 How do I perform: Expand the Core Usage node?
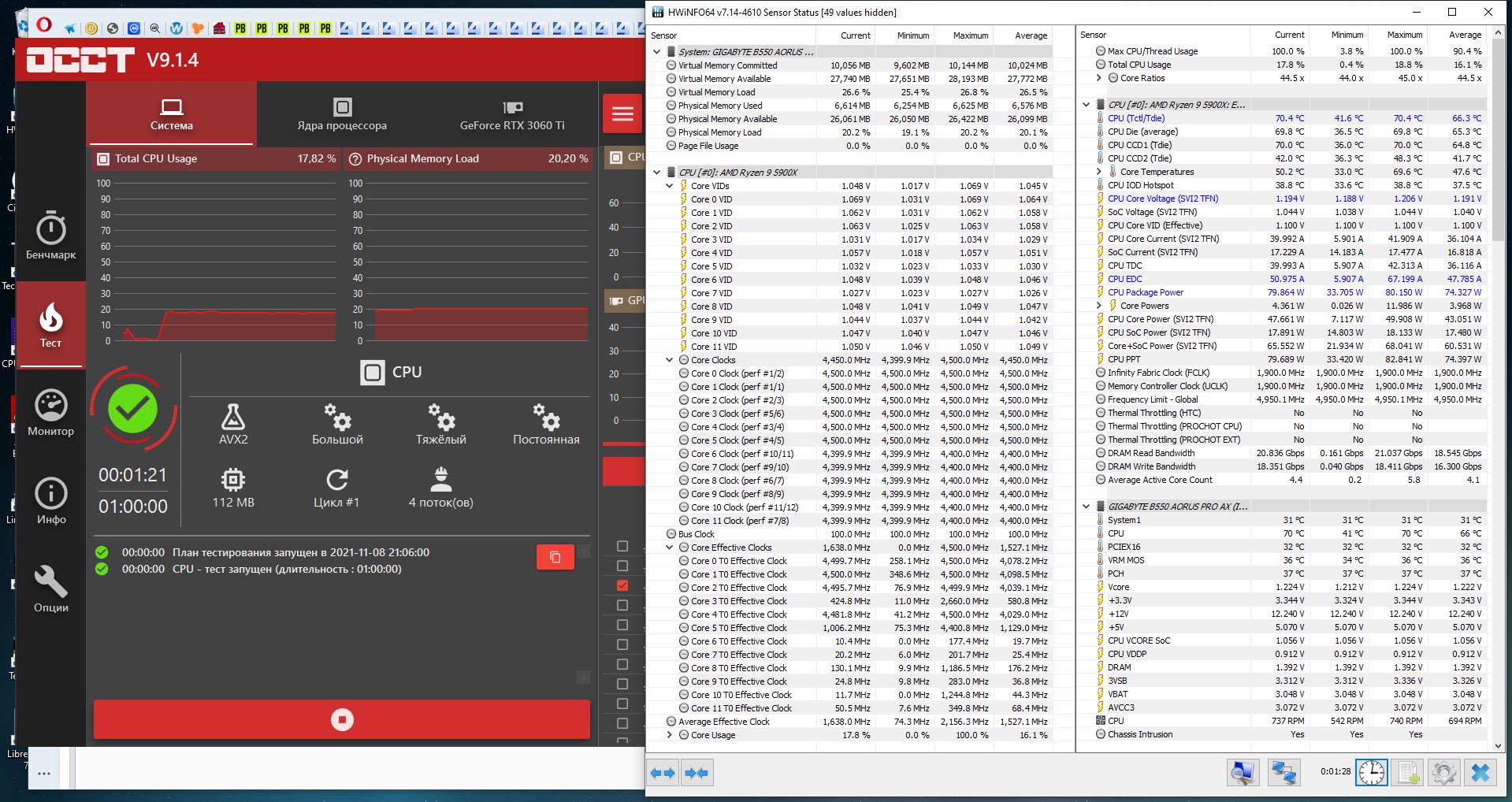coord(670,735)
